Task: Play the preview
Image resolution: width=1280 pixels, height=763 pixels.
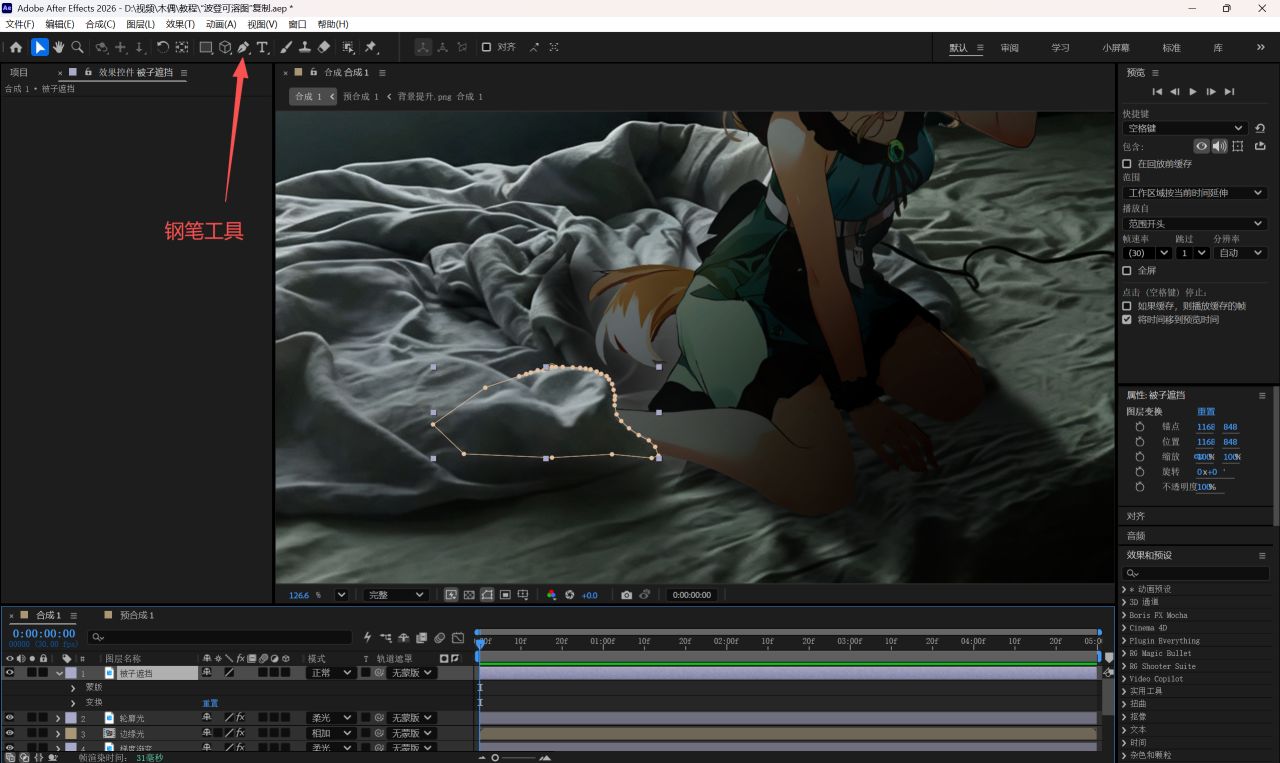Action: (1193, 91)
